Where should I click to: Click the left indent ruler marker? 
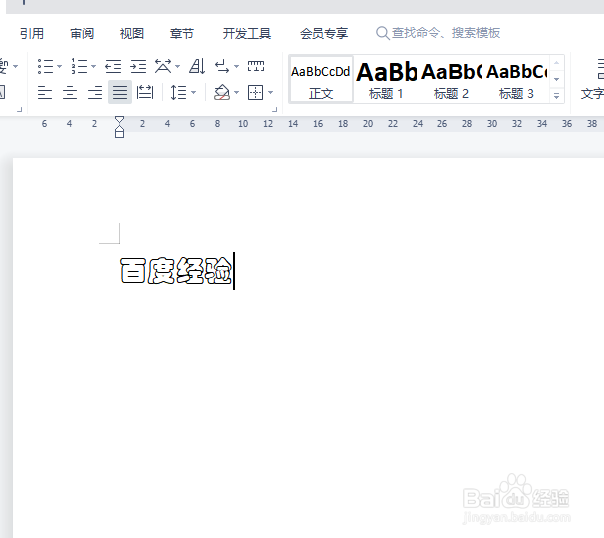[x=119, y=134]
